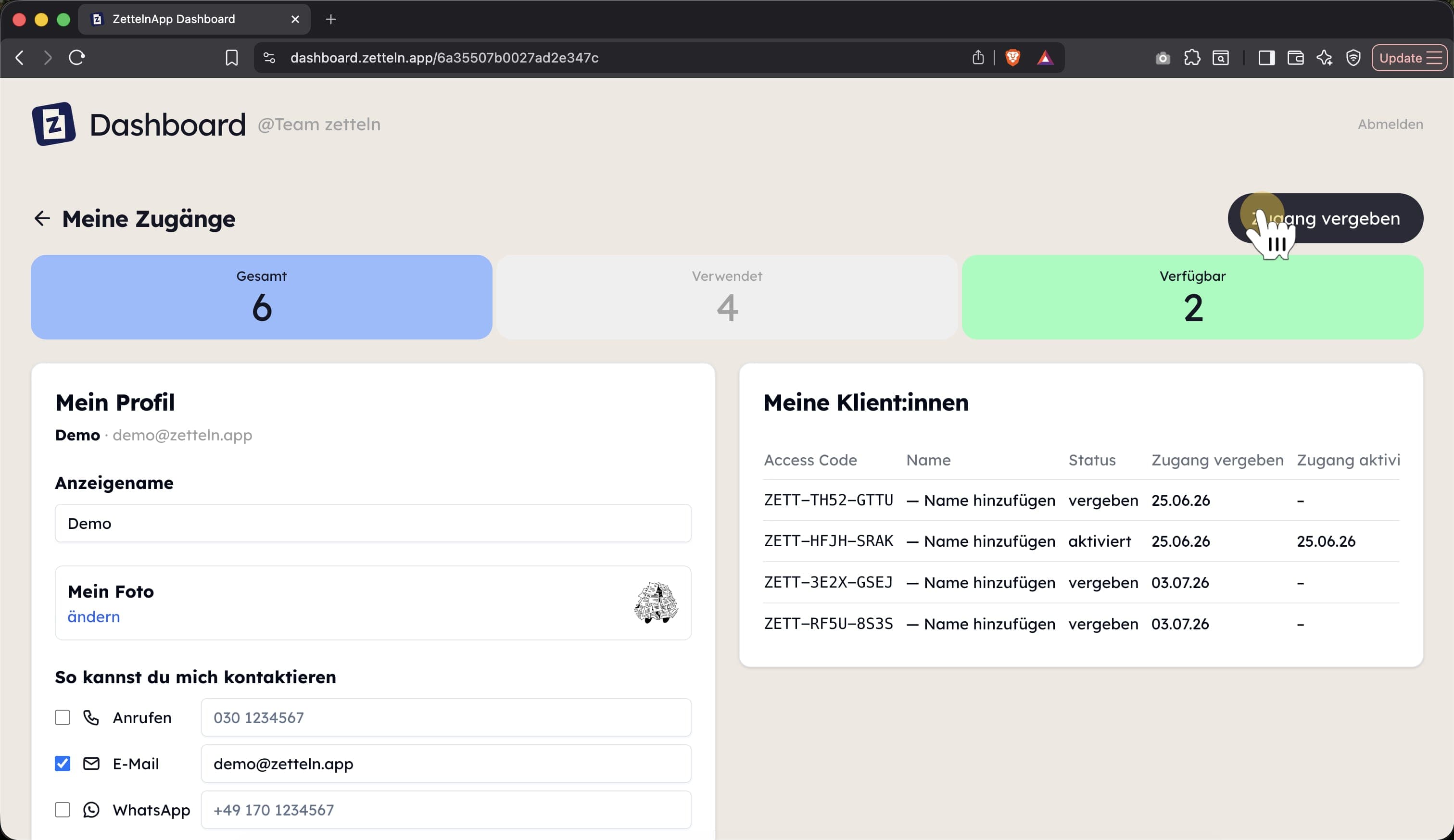This screenshot has width=1454, height=840.
Task: Open the browser Update menu button
Action: point(1409,58)
